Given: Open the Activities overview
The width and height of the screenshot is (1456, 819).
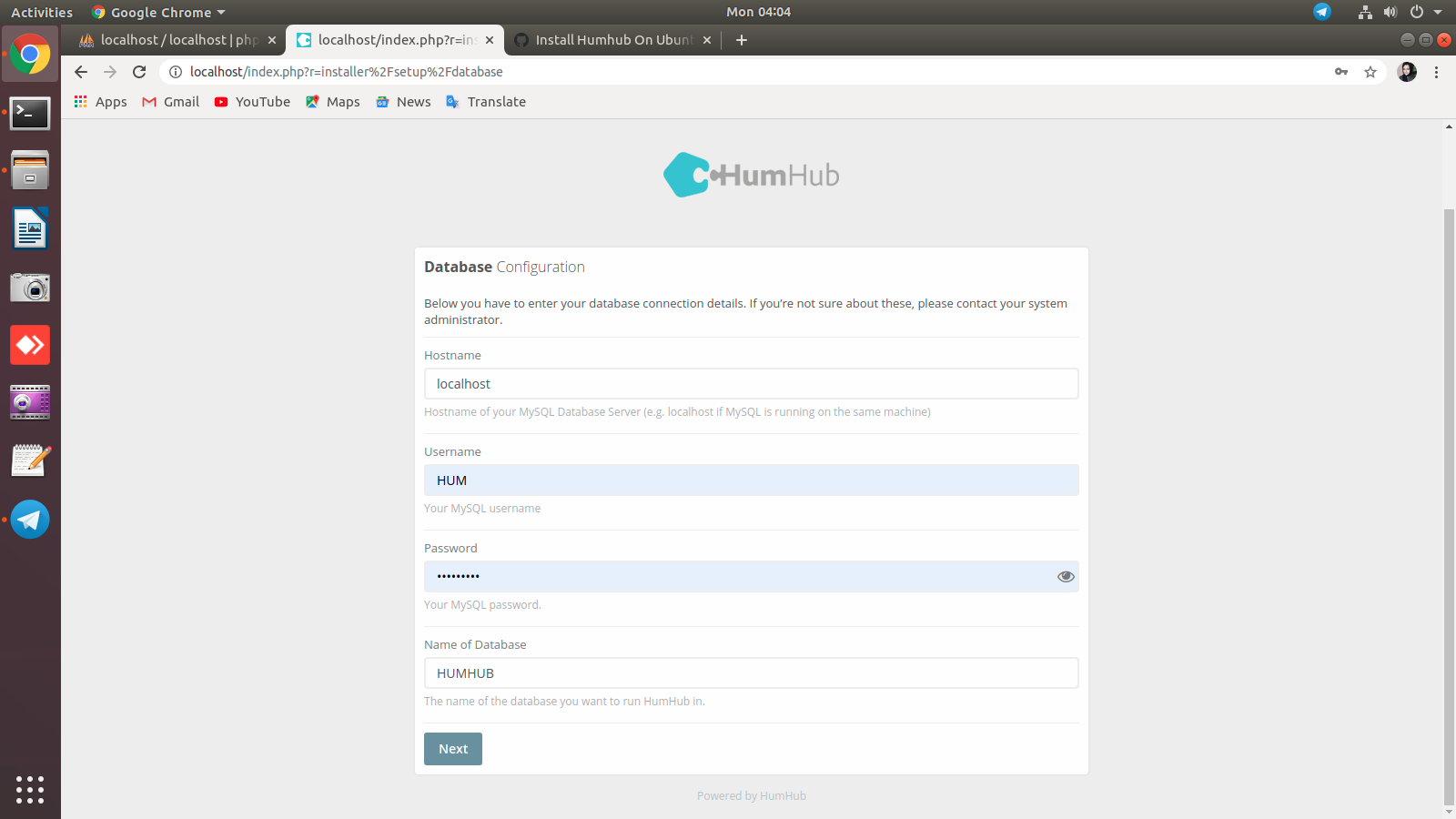Looking at the screenshot, I should pyautogui.click(x=42, y=12).
